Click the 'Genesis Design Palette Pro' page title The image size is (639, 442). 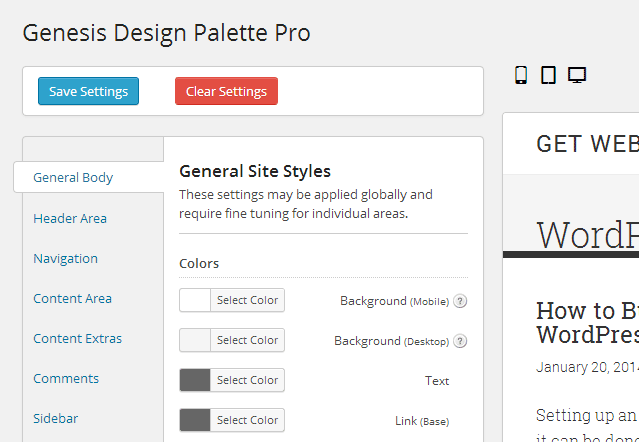(x=166, y=33)
